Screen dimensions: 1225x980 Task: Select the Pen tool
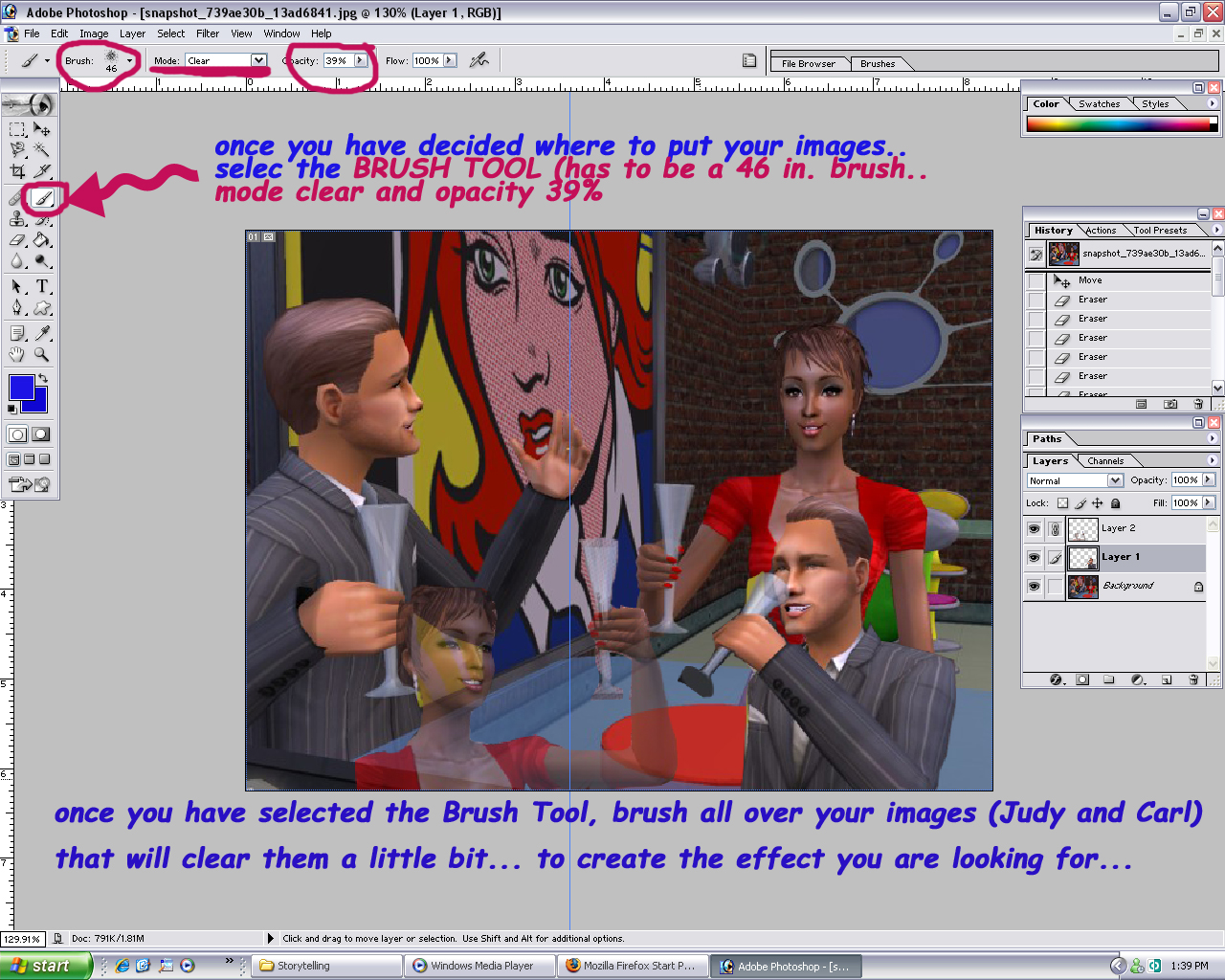click(x=18, y=308)
